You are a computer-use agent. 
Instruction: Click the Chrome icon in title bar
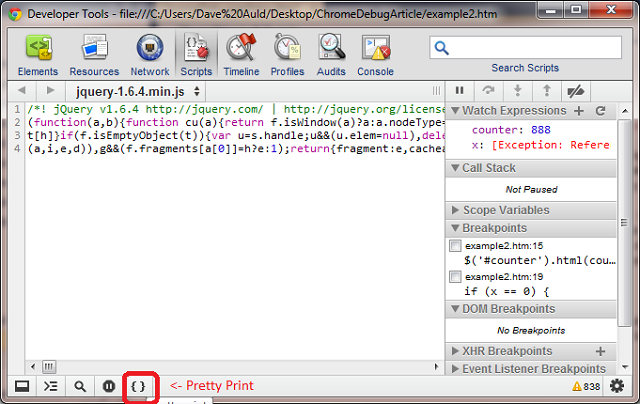click(x=15, y=15)
